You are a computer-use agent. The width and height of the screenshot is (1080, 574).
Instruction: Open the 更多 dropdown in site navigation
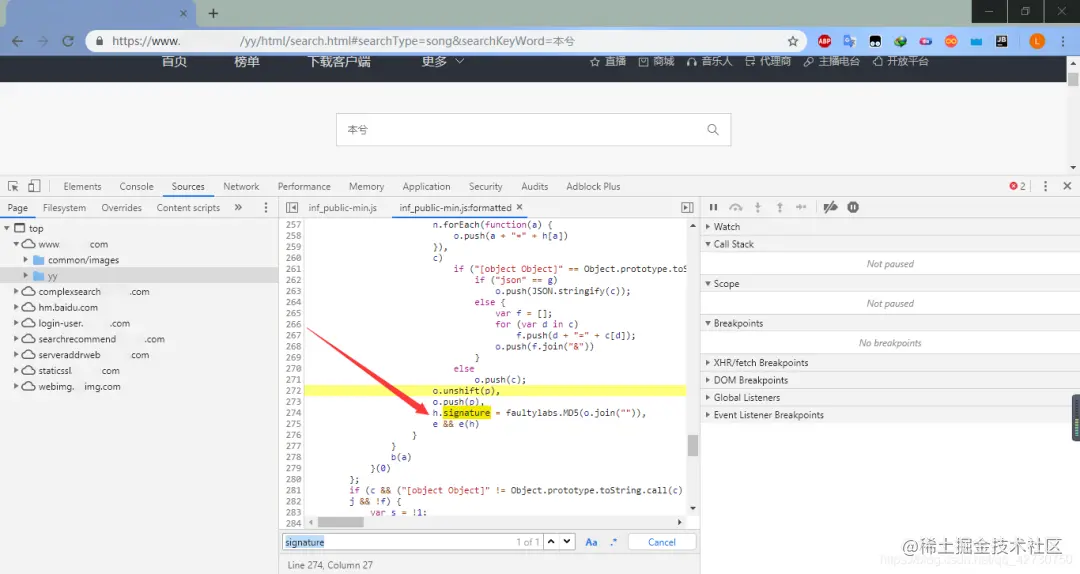click(x=442, y=61)
